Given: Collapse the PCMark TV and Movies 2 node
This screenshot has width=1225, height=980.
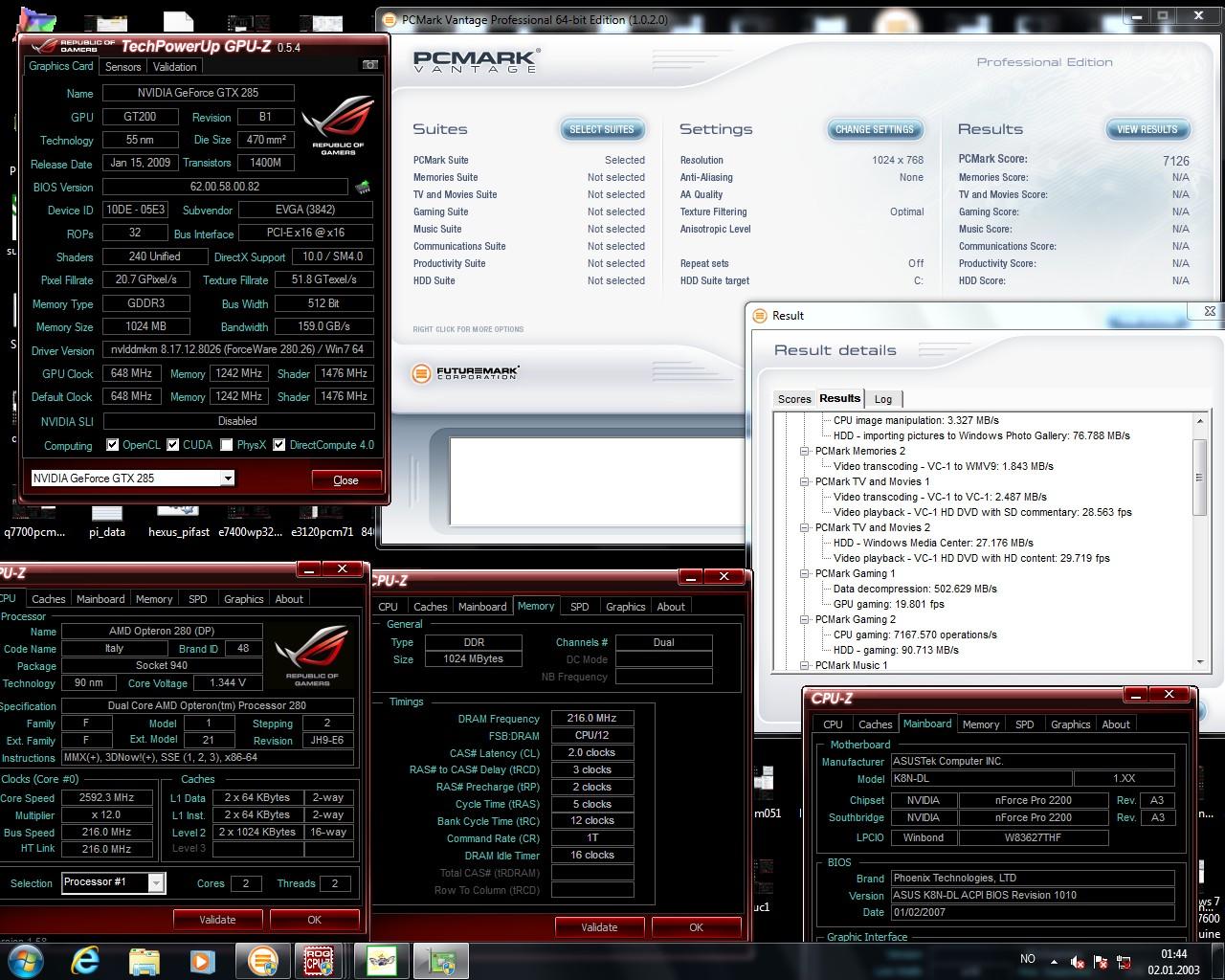Looking at the screenshot, I should (x=805, y=527).
